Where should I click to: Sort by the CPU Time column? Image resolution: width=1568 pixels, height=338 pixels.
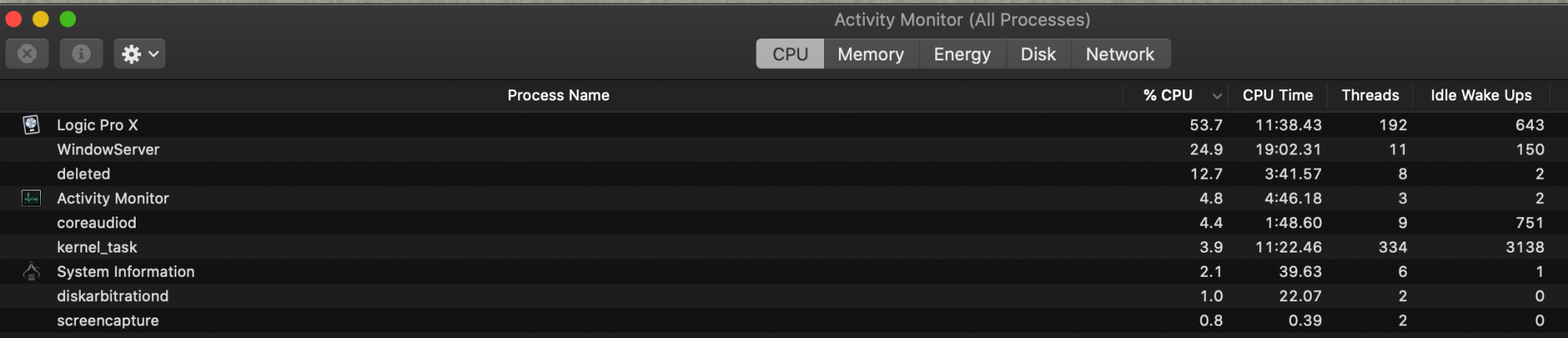1277,96
